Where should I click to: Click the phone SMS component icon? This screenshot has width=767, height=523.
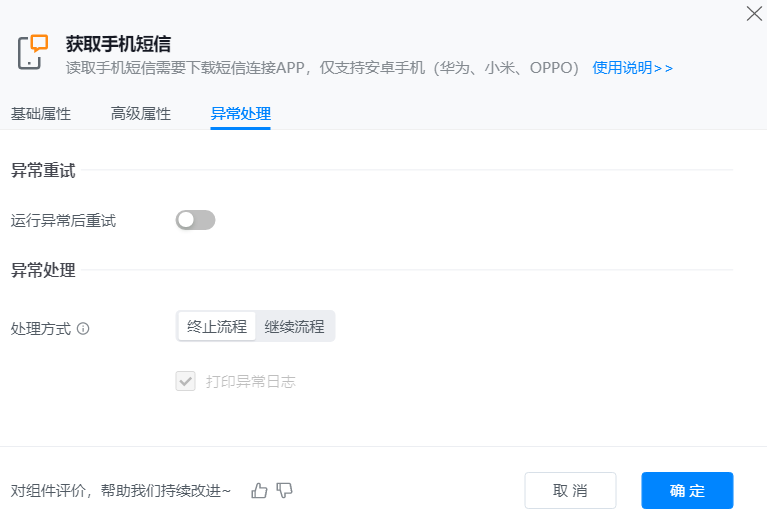(x=33, y=52)
